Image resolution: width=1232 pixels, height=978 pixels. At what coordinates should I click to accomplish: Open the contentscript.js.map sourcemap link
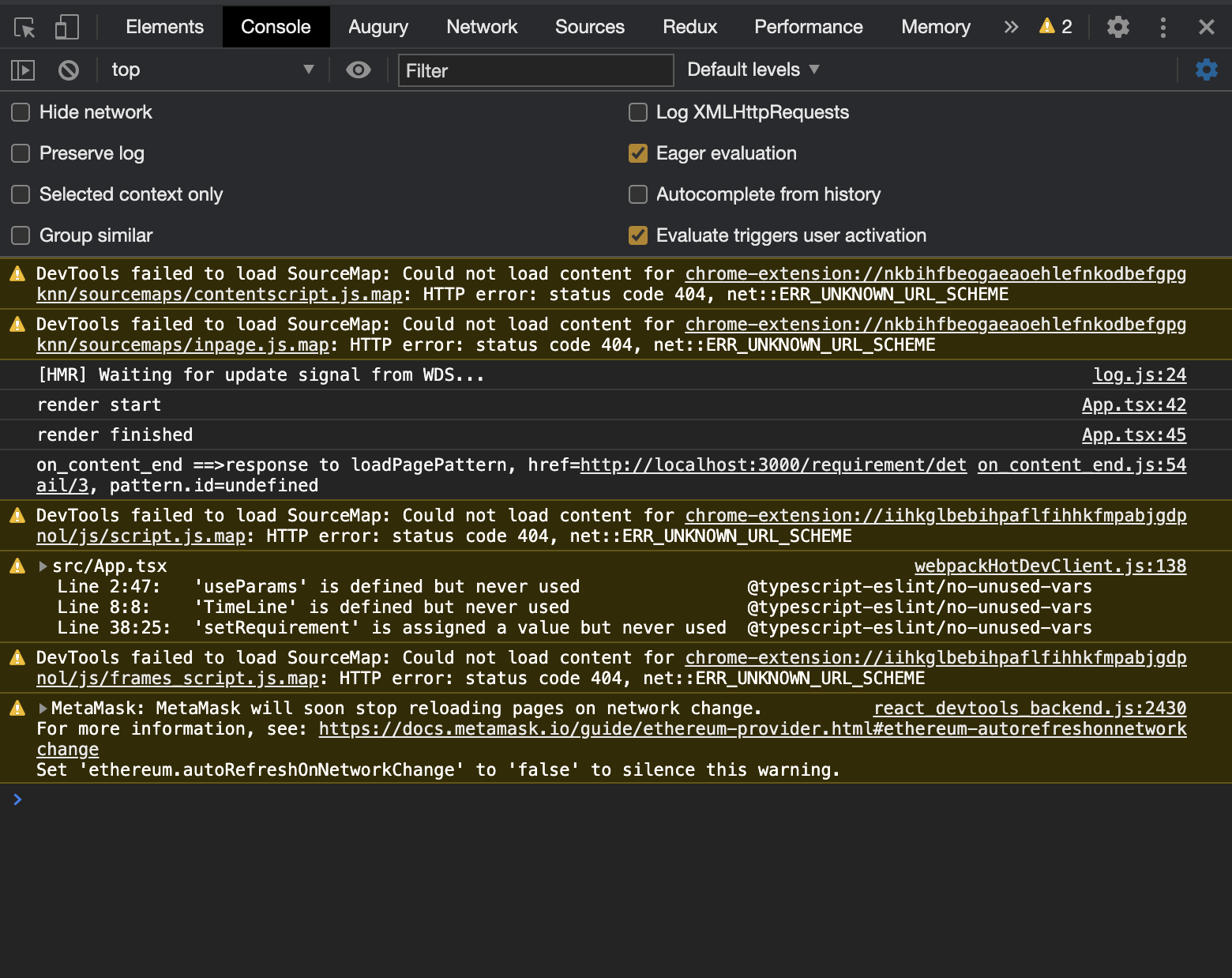point(220,295)
